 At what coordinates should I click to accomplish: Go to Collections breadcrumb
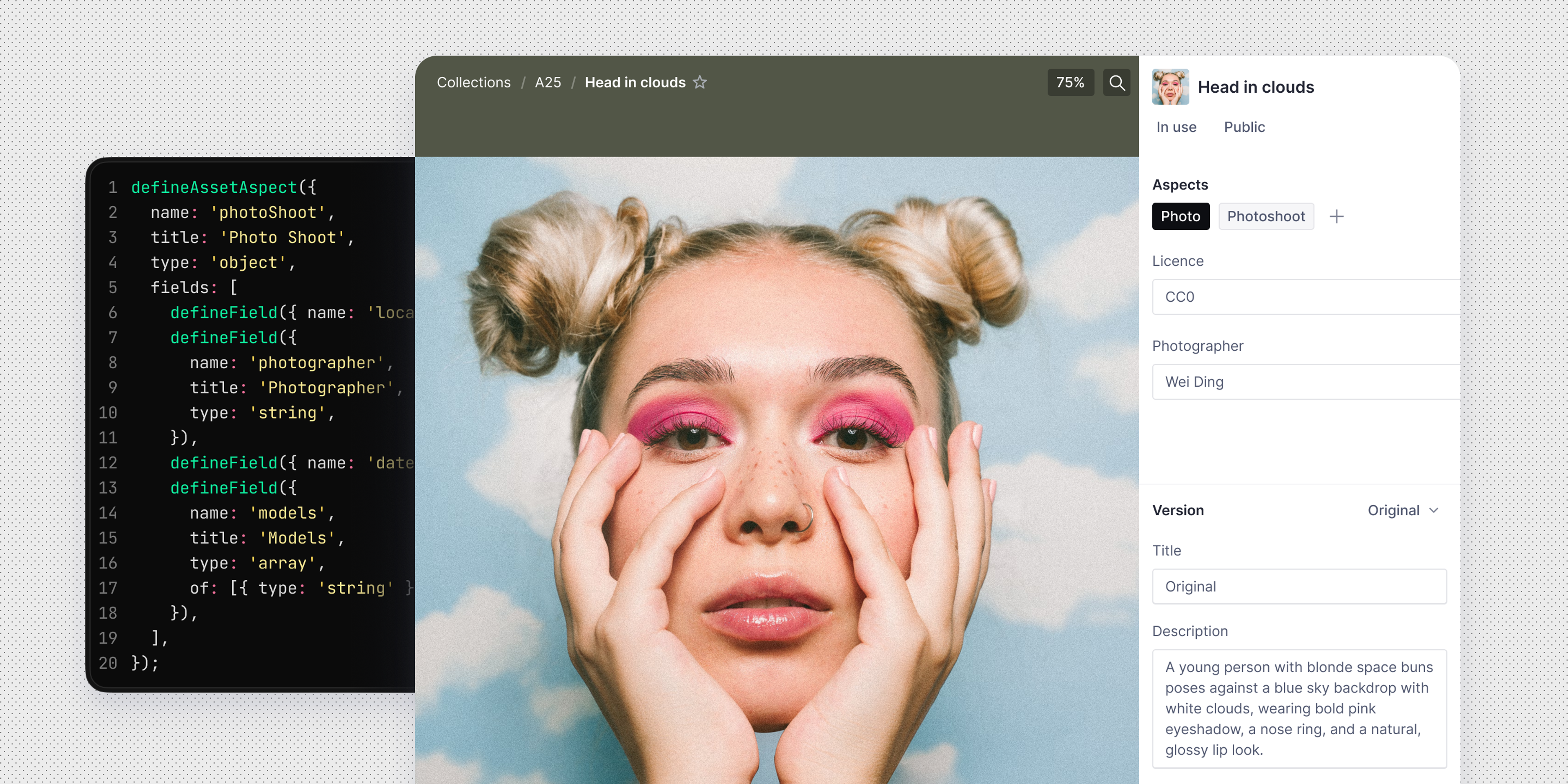[x=474, y=82]
